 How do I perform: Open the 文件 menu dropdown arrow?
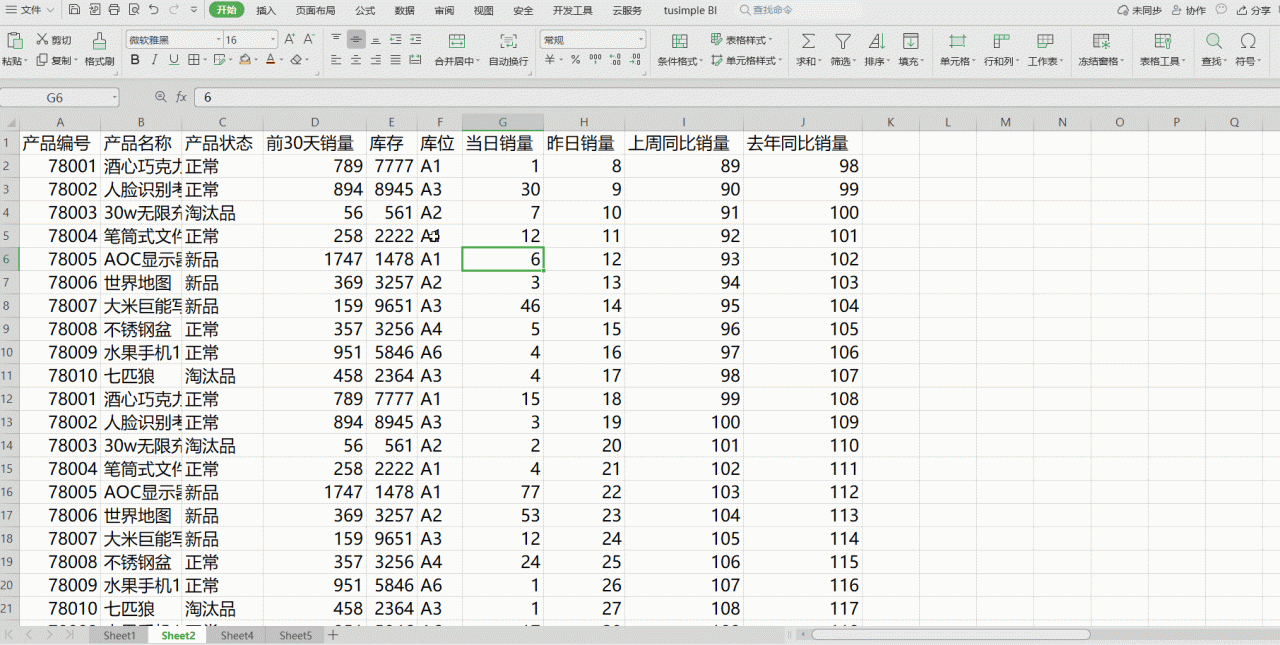click(50, 10)
